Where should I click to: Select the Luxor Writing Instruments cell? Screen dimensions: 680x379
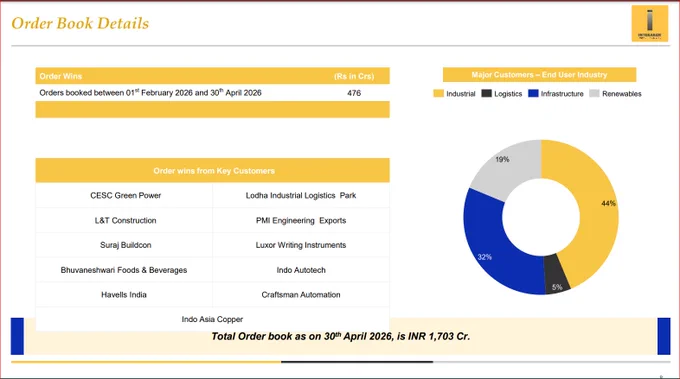301,245
